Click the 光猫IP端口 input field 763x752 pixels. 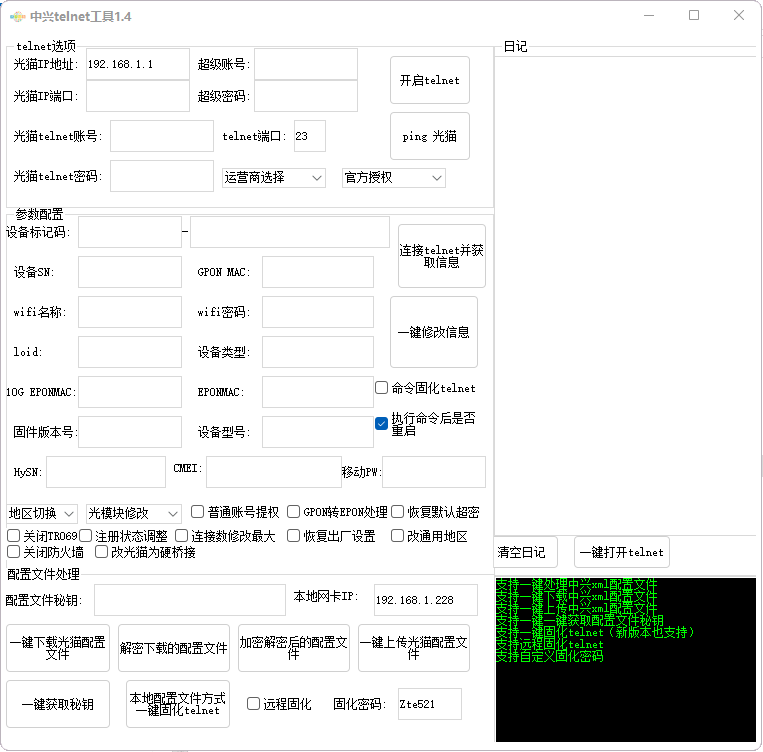(x=138, y=96)
